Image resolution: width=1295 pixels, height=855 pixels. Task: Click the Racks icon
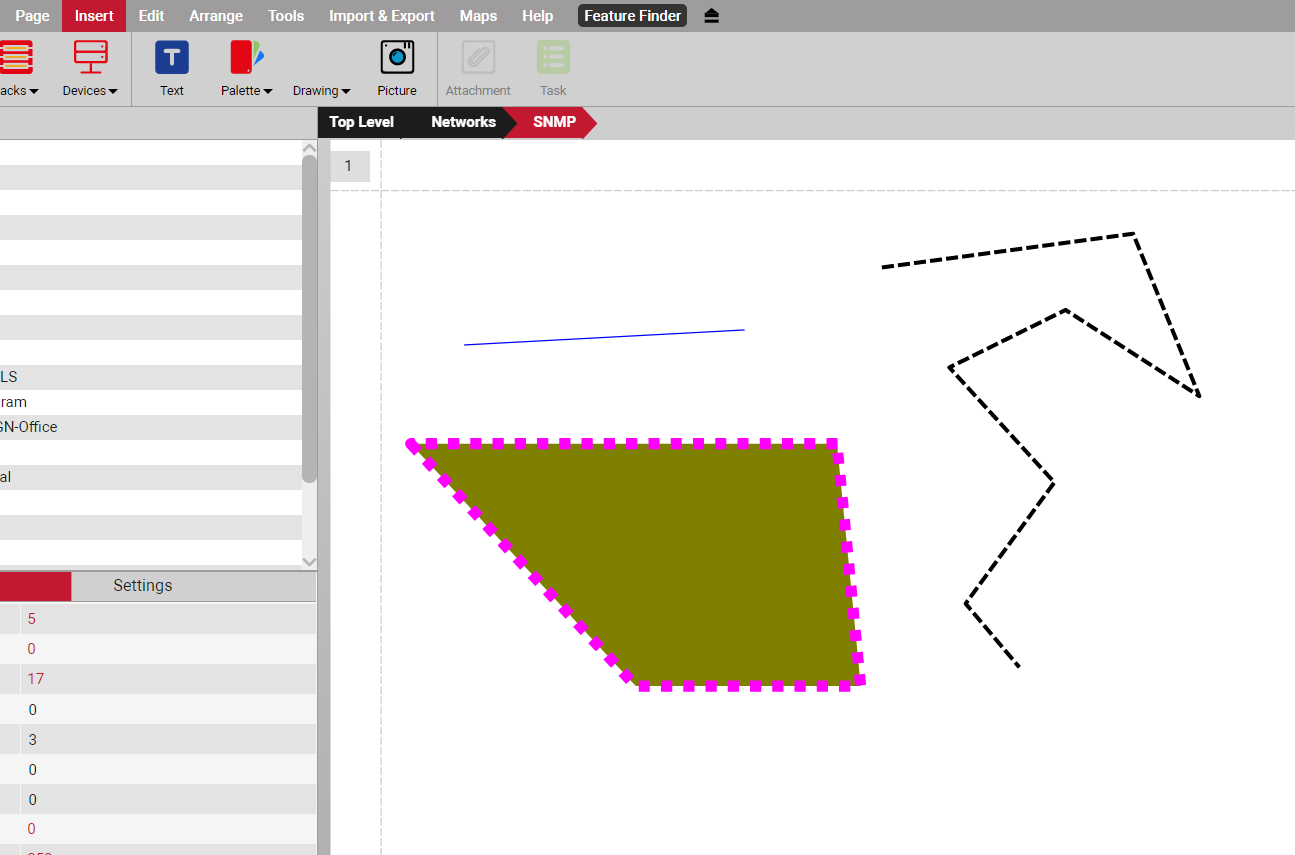coord(16,58)
